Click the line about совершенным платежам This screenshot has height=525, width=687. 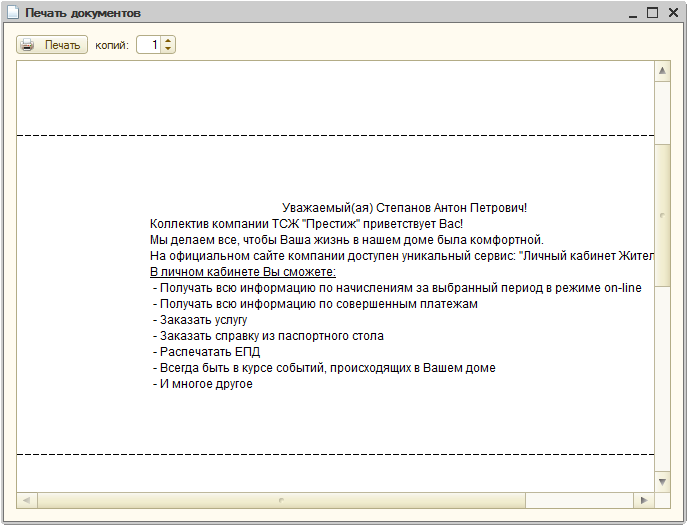point(315,304)
